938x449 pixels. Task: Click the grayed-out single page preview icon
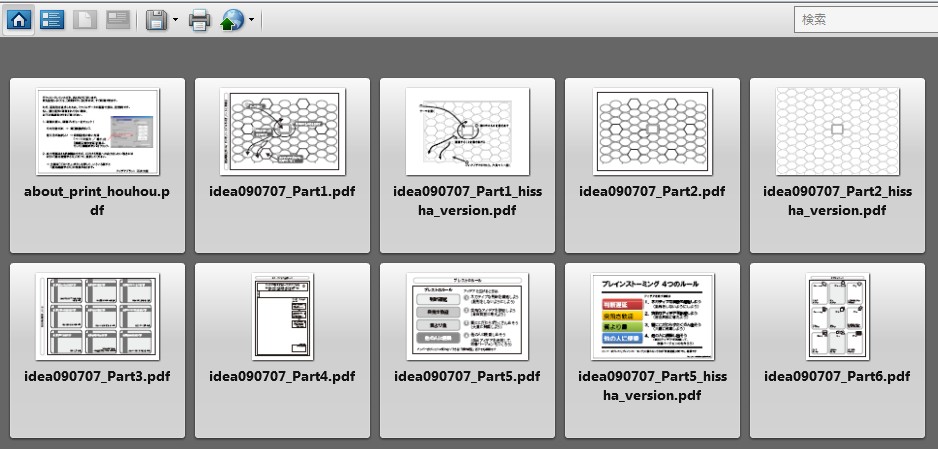(x=85, y=19)
